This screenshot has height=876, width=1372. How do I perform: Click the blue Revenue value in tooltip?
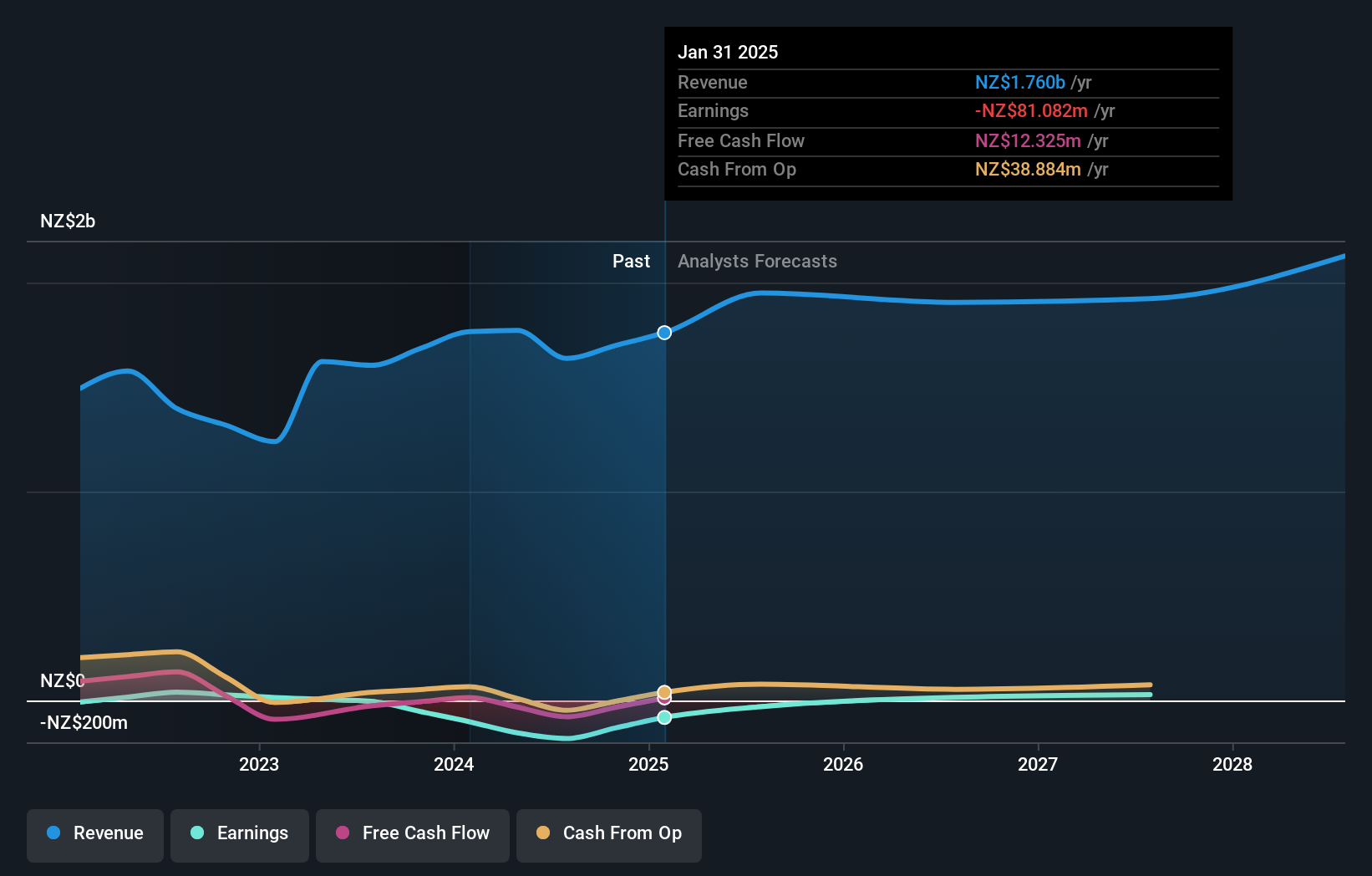point(1020,83)
